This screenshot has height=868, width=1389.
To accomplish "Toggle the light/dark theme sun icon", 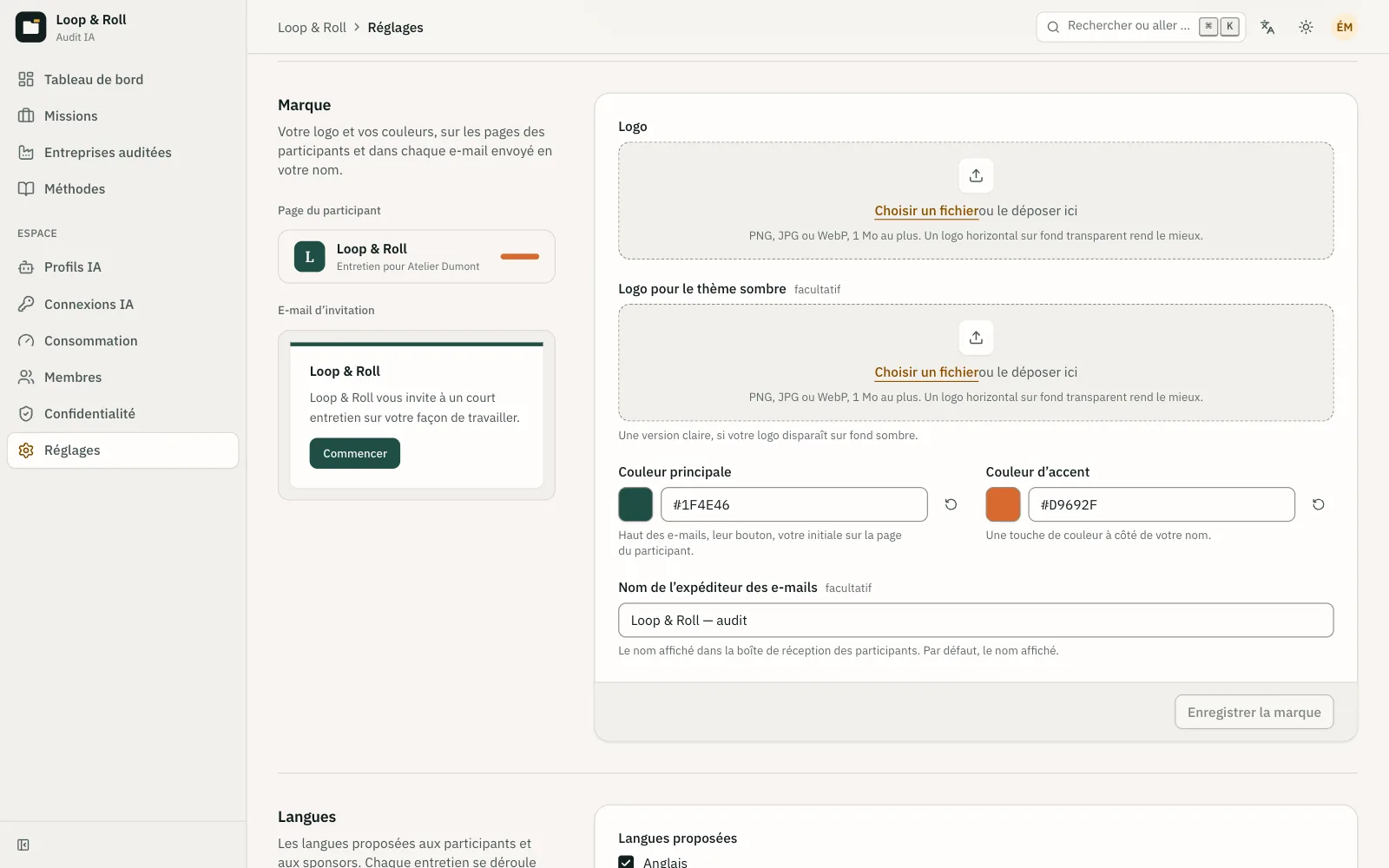I will 1306,27.
